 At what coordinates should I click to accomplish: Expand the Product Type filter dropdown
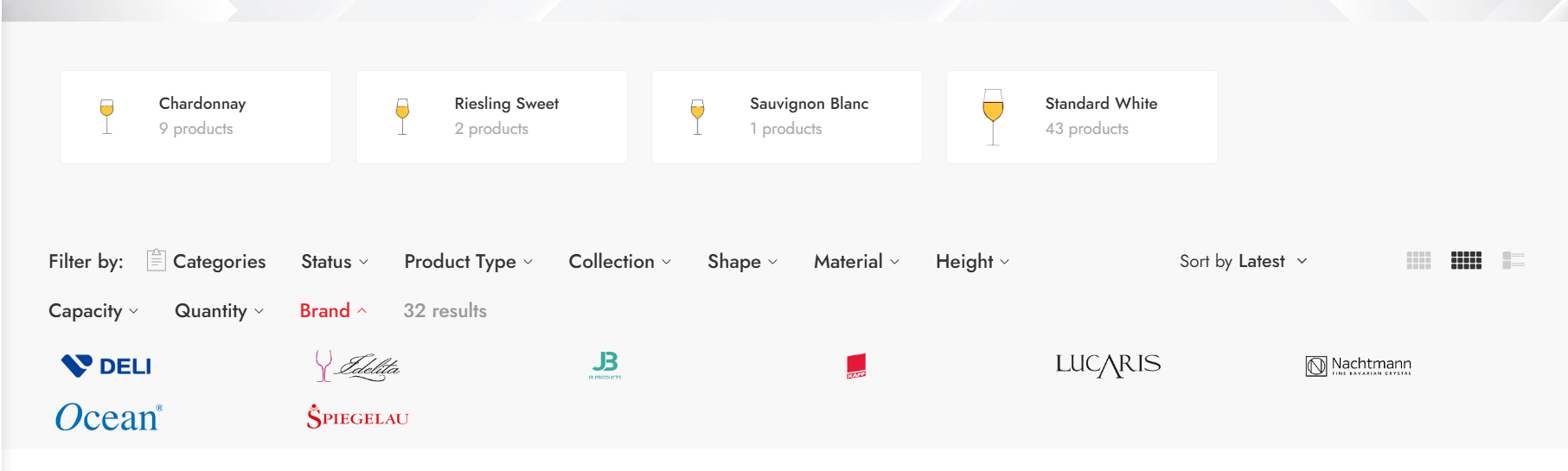tap(469, 261)
